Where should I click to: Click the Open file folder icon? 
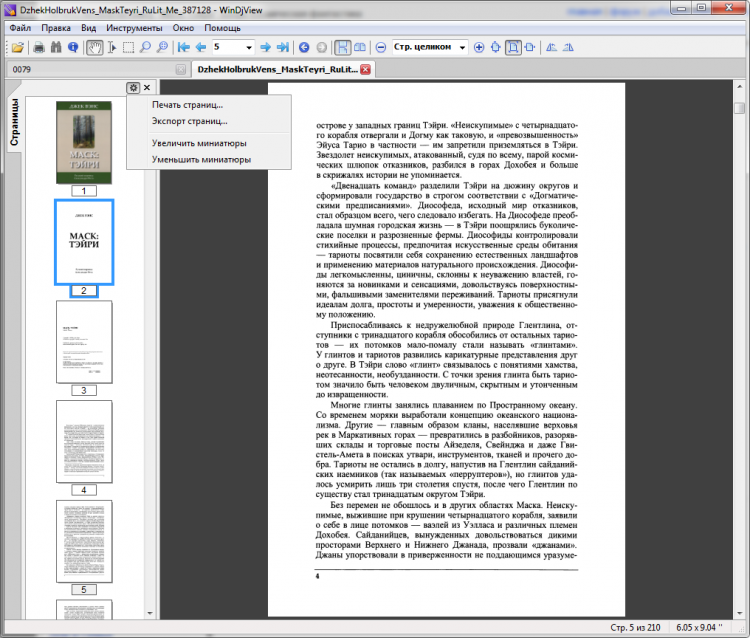click(16, 47)
